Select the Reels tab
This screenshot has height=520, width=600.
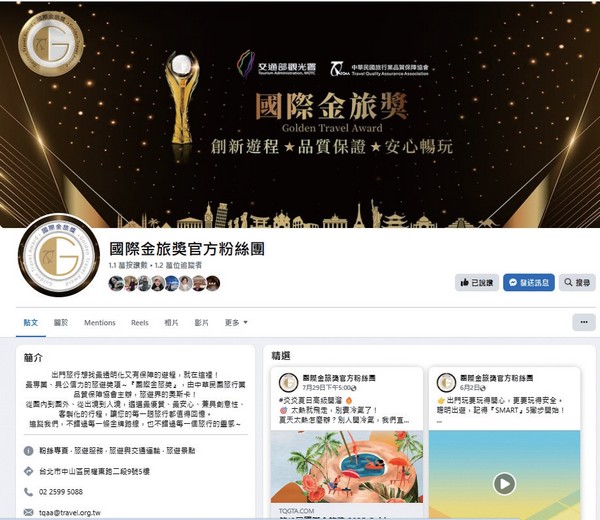tap(140, 323)
